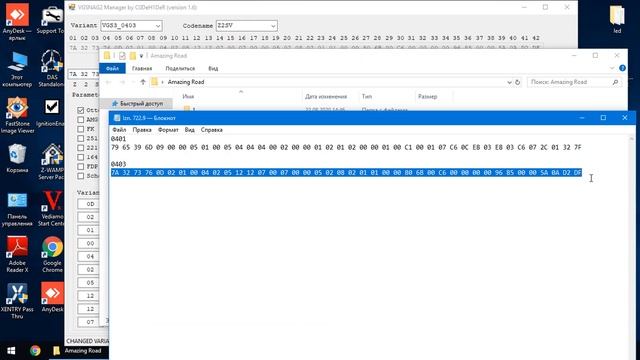Sort by the Тип column header
This screenshot has width=640, height=360.
367,97
